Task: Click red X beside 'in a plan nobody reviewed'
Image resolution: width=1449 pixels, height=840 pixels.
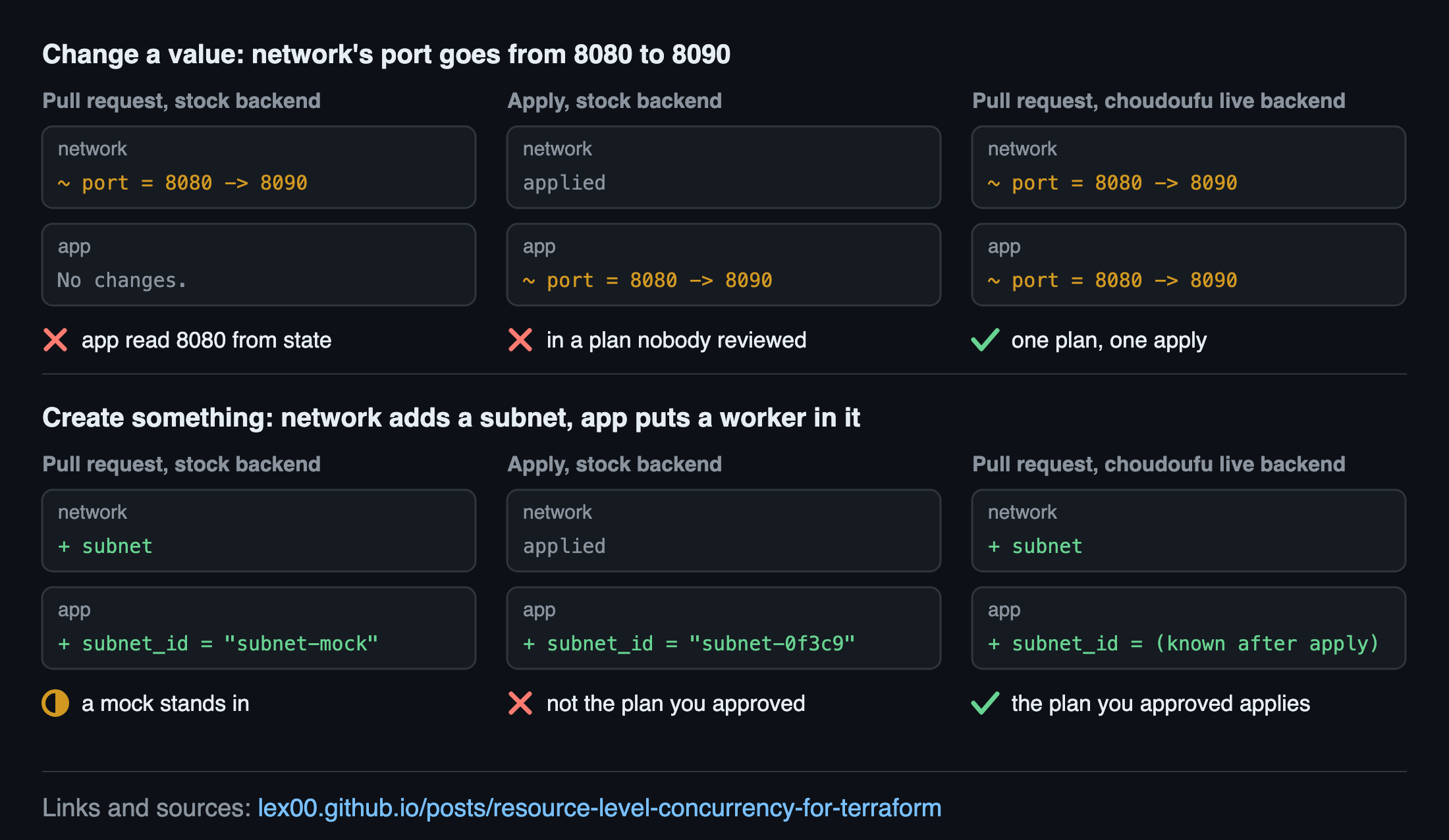Action: [x=520, y=340]
